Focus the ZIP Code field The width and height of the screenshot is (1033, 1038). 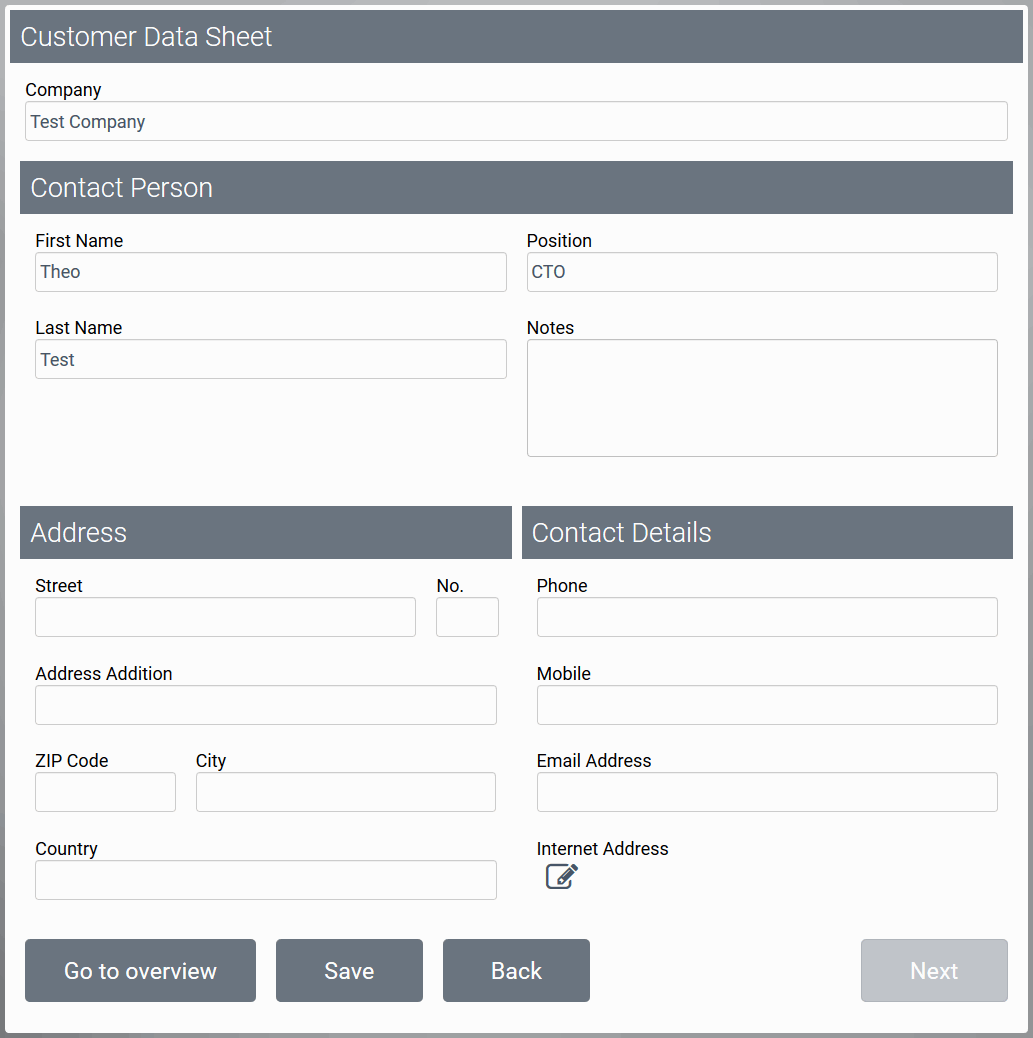(105, 792)
